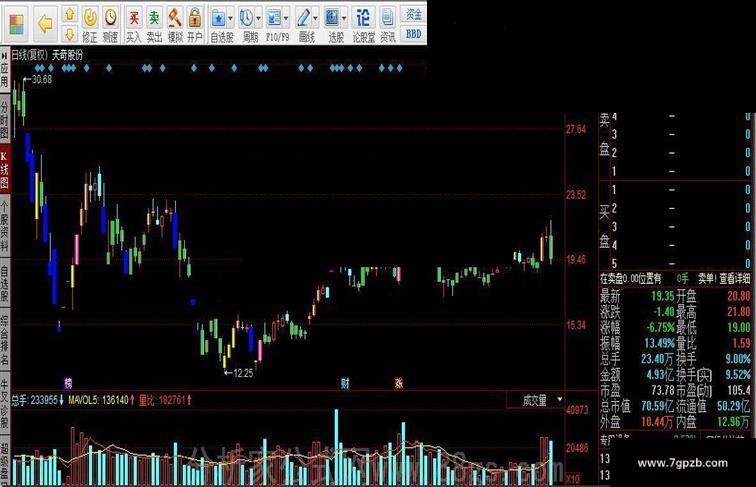The image size is (756, 487).
Task: Open the 选股 (stock picker) icon
Action: (332, 19)
